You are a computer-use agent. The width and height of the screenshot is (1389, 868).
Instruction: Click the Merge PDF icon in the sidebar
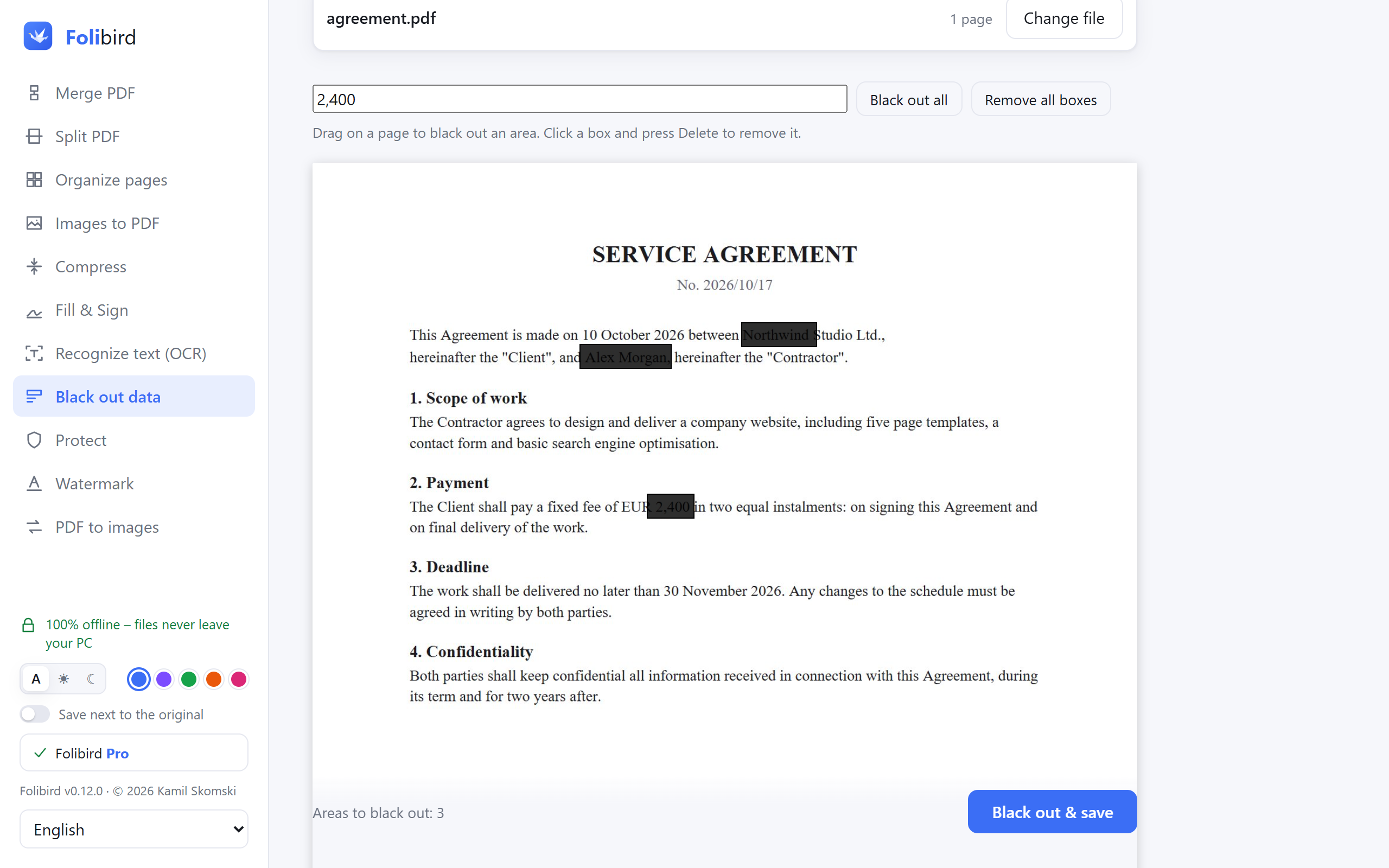coord(34,93)
